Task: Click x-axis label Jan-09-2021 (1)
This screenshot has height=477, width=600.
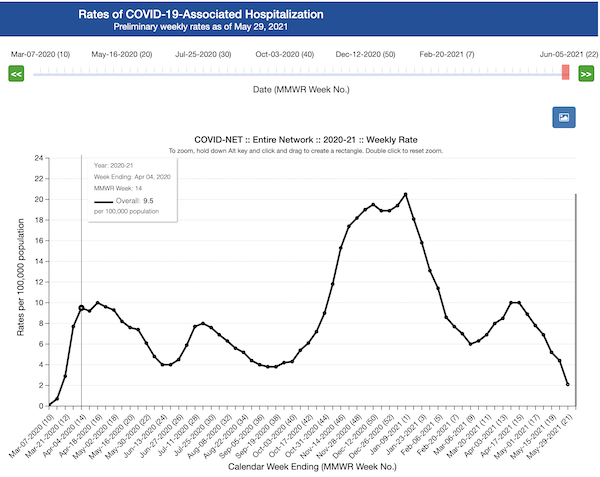Action: click(390, 435)
